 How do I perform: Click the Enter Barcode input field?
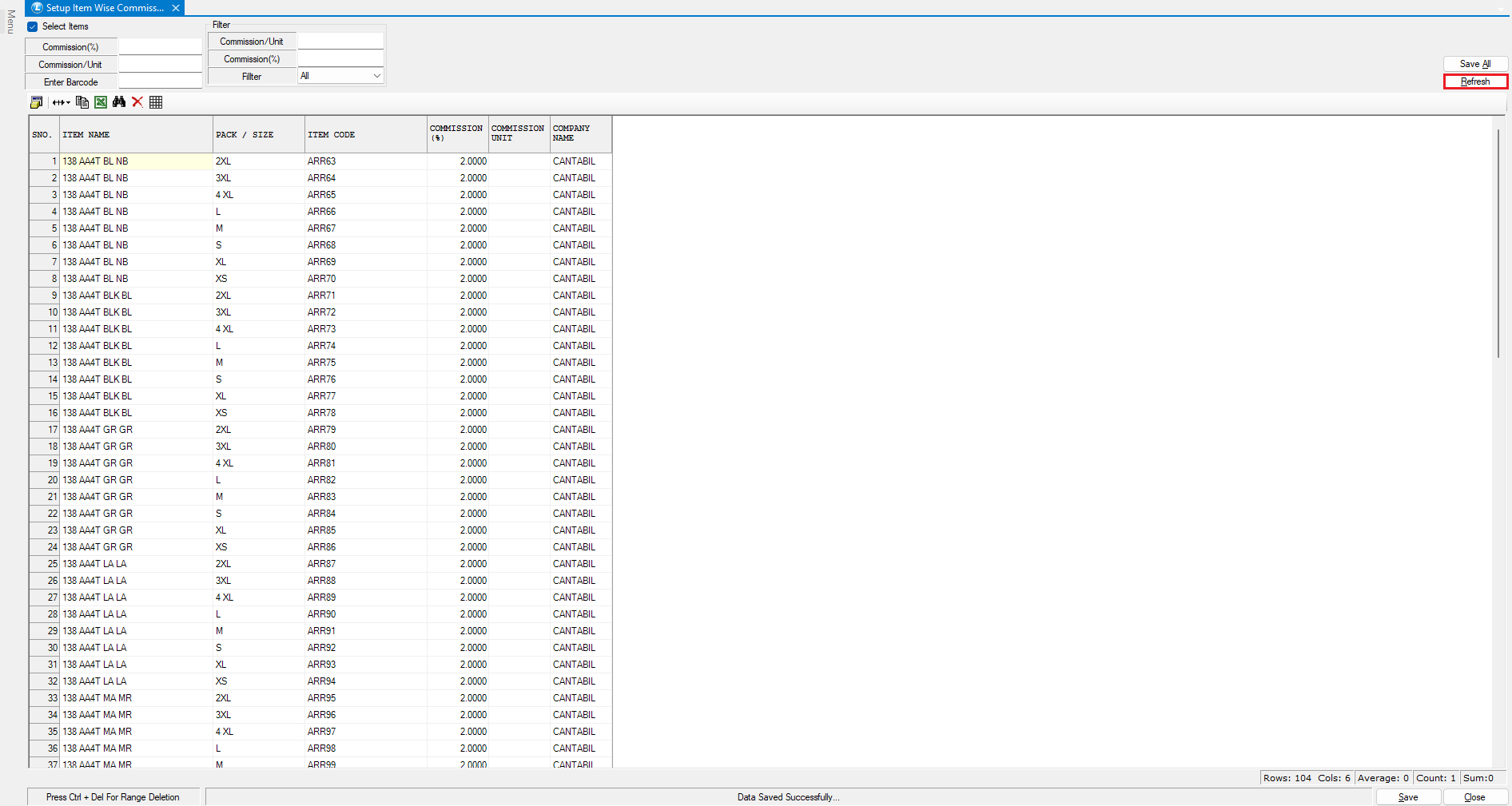(160, 82)
